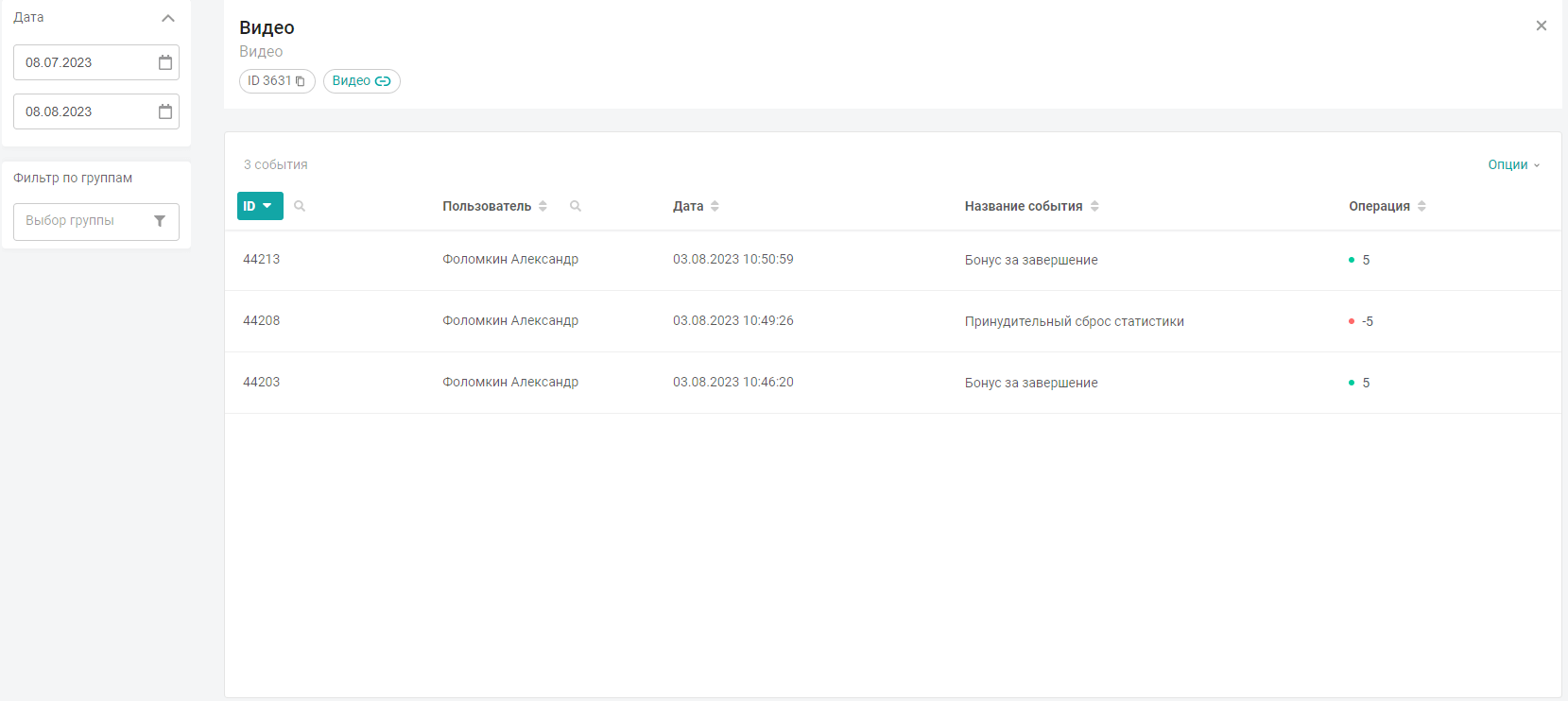The width and height of the screenshot is (1568, 701).
Task: Open the Опции dropdown
Action: pos(1513,164)
